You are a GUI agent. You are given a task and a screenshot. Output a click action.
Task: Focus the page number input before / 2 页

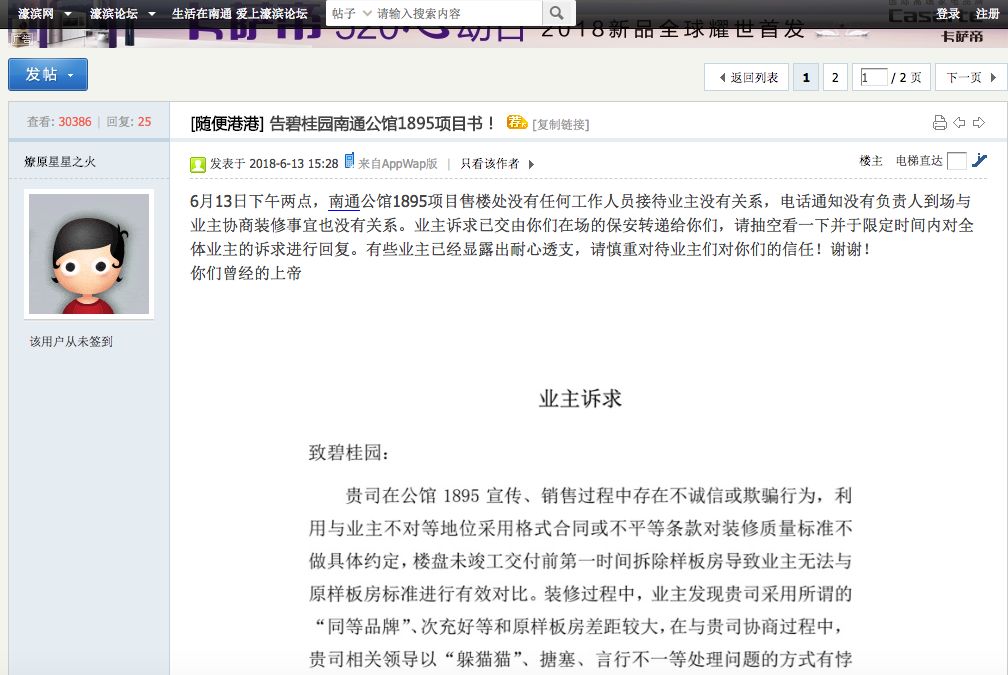[x=874, y=77]
